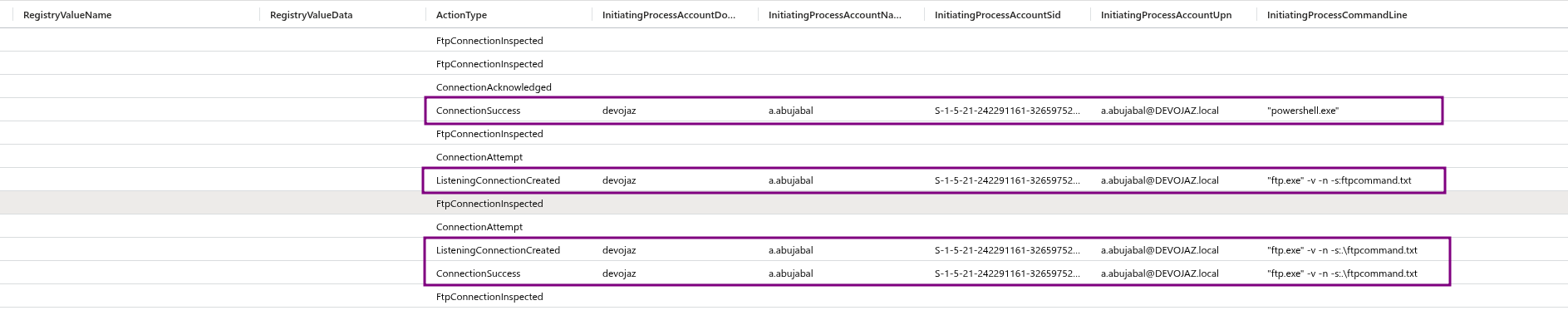Image resolution: width=1568 pixels, height=335 pixels.
Task: Click the second ListeningConnectionCreated cell
Action: click(498, 250)
